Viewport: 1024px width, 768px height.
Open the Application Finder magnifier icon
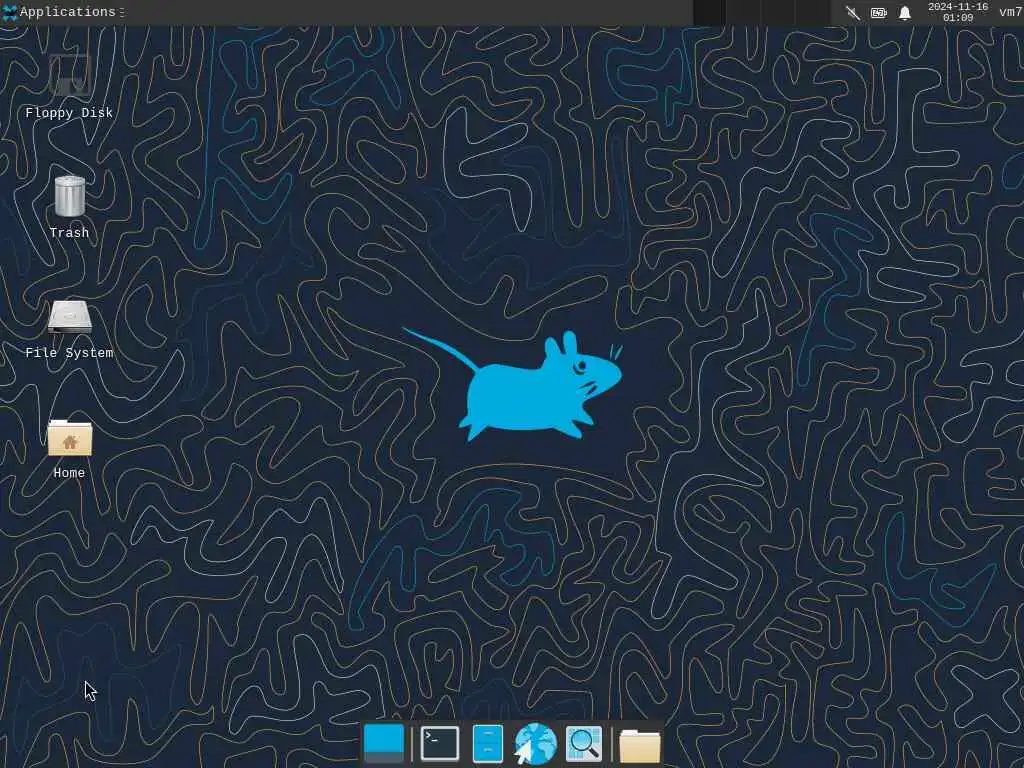[x=584, y=743]
